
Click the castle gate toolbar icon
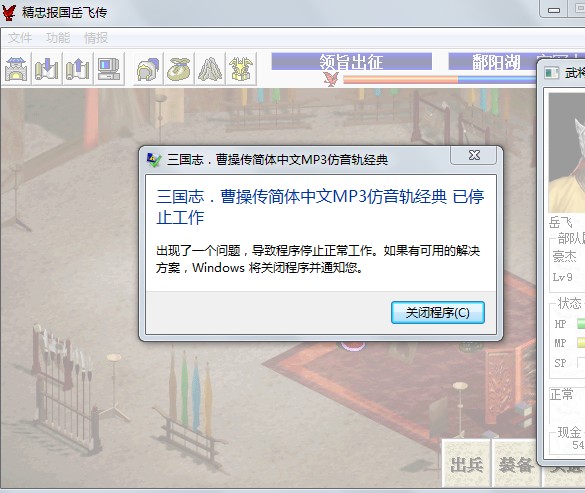[x=16, y=69]
